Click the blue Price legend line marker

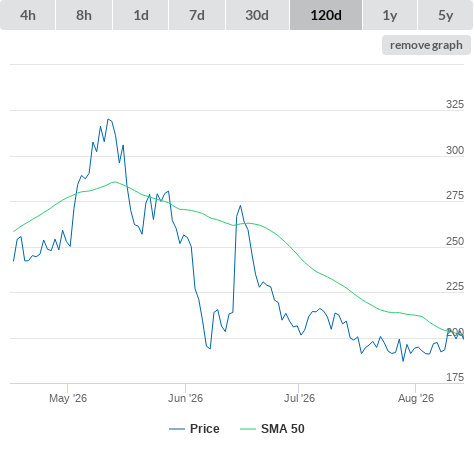pyautogui.click(x=177, y=429)
